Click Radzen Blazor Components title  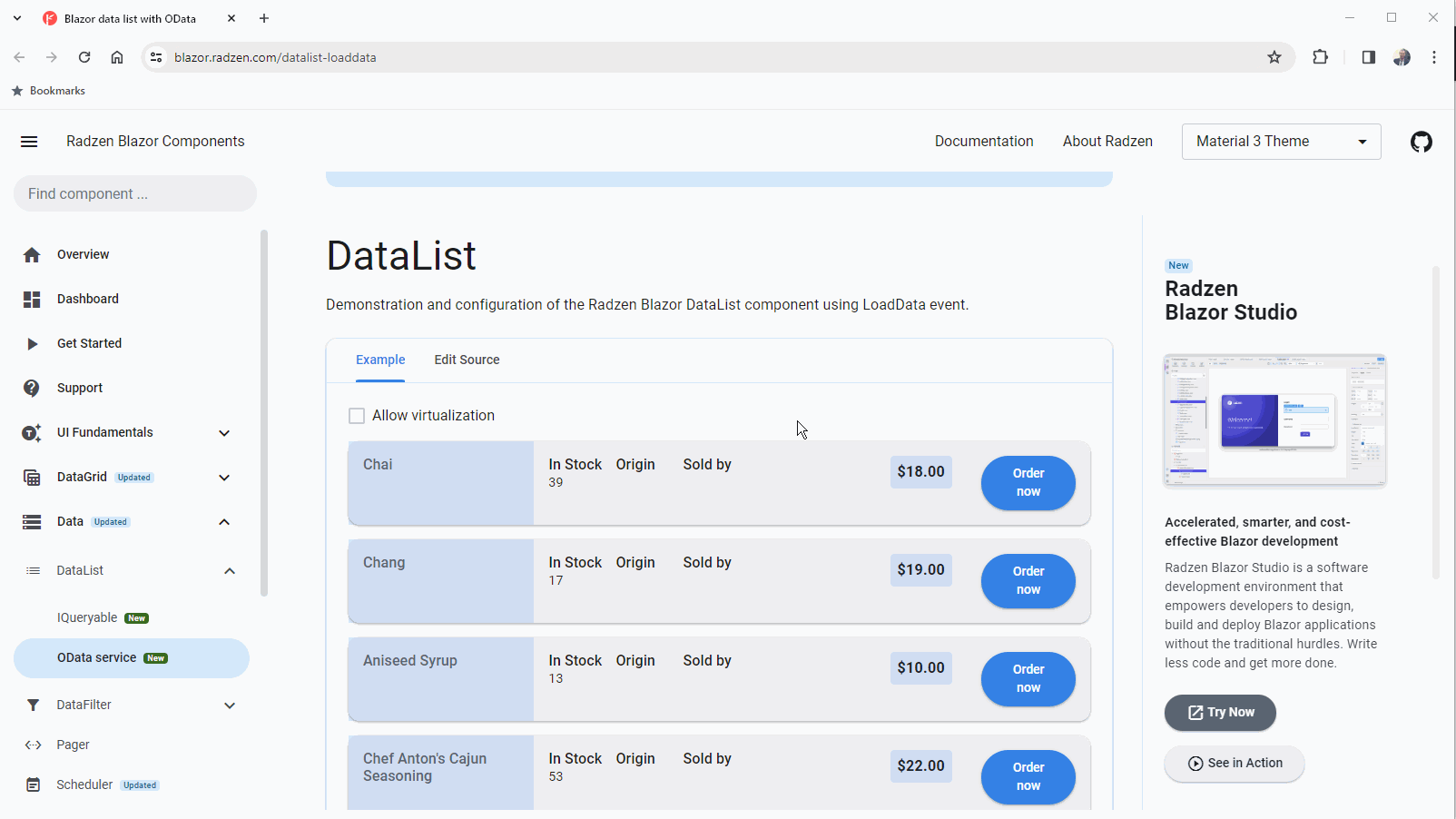click(x=155, y=142)
